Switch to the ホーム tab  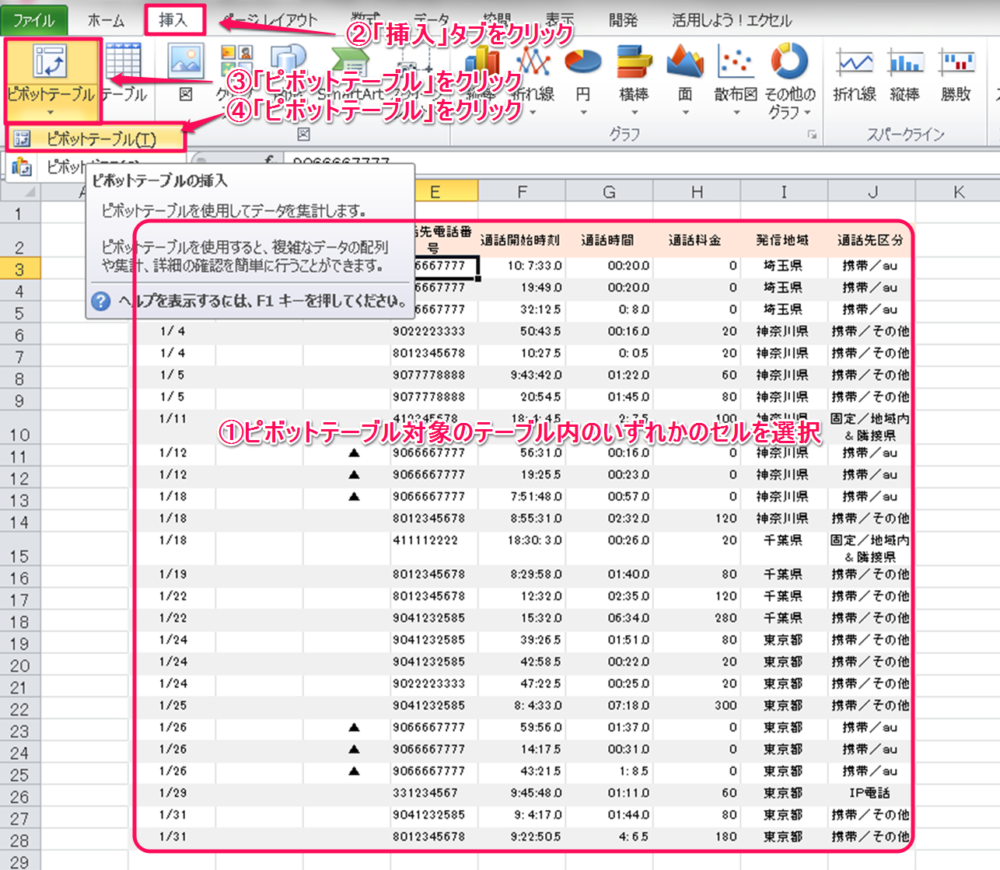pos(107,20)
